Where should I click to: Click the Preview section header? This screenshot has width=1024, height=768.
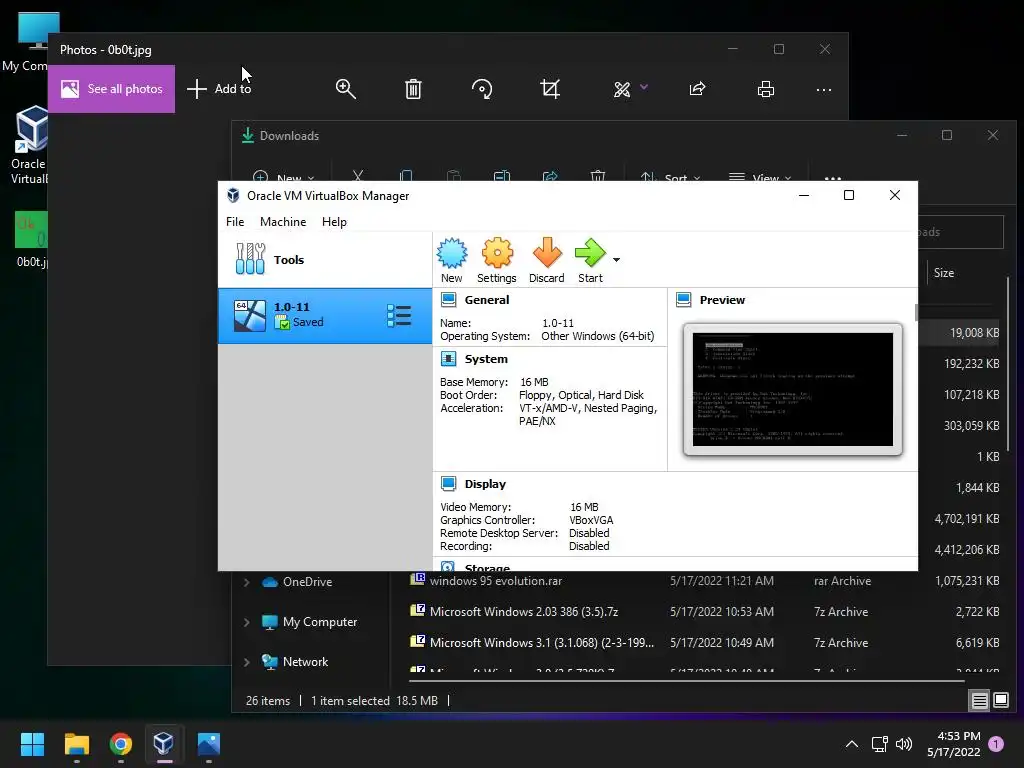[x=722, y=300]
